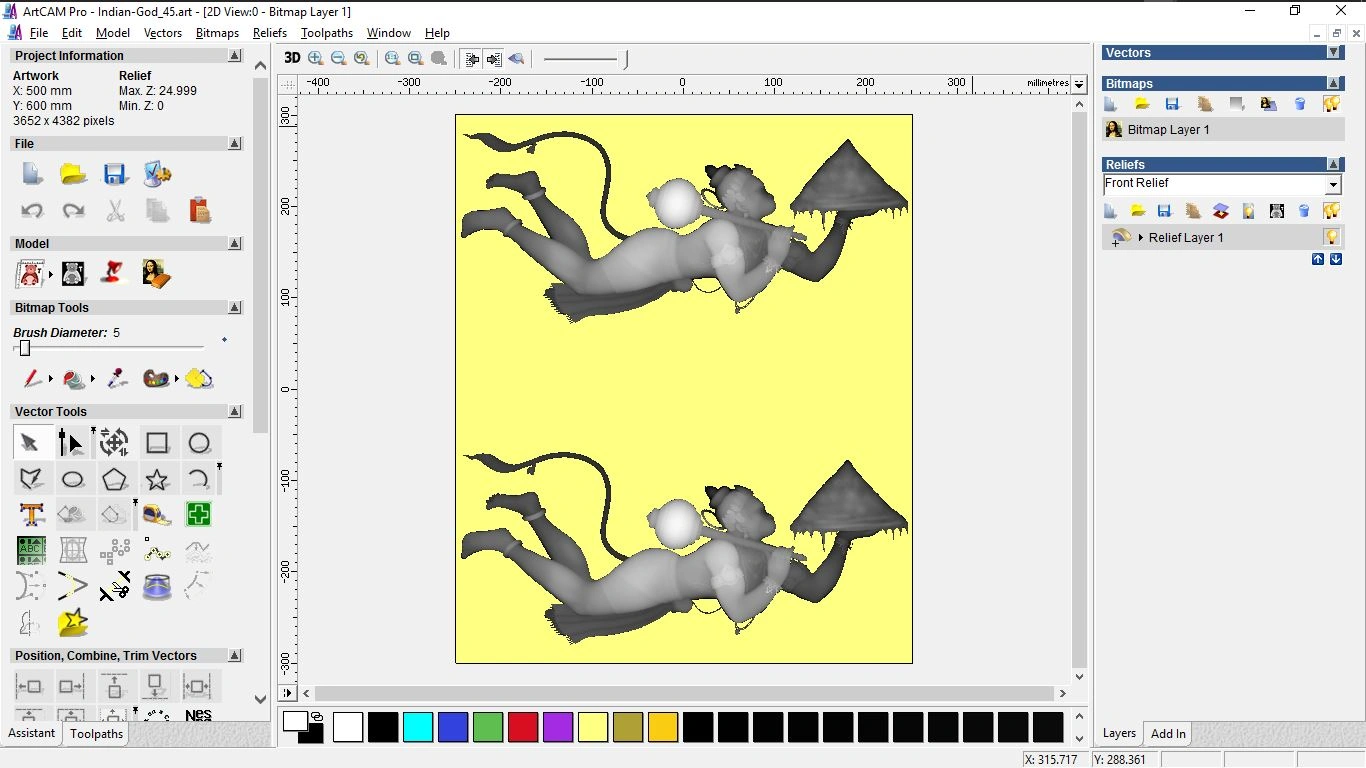Choose the cyan colour swatch

418,727
